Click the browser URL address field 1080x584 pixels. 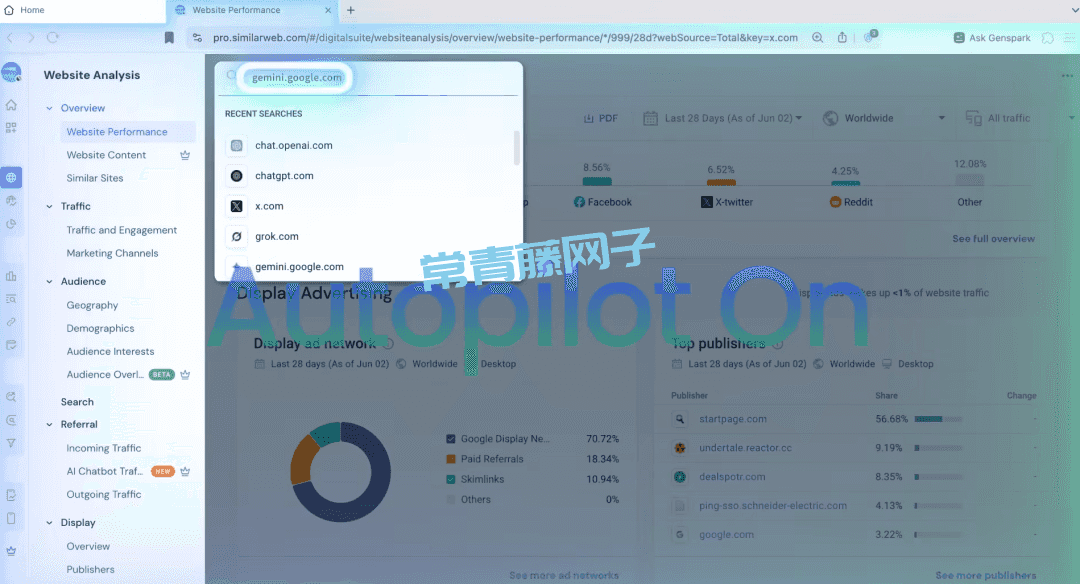click(505, 38)
